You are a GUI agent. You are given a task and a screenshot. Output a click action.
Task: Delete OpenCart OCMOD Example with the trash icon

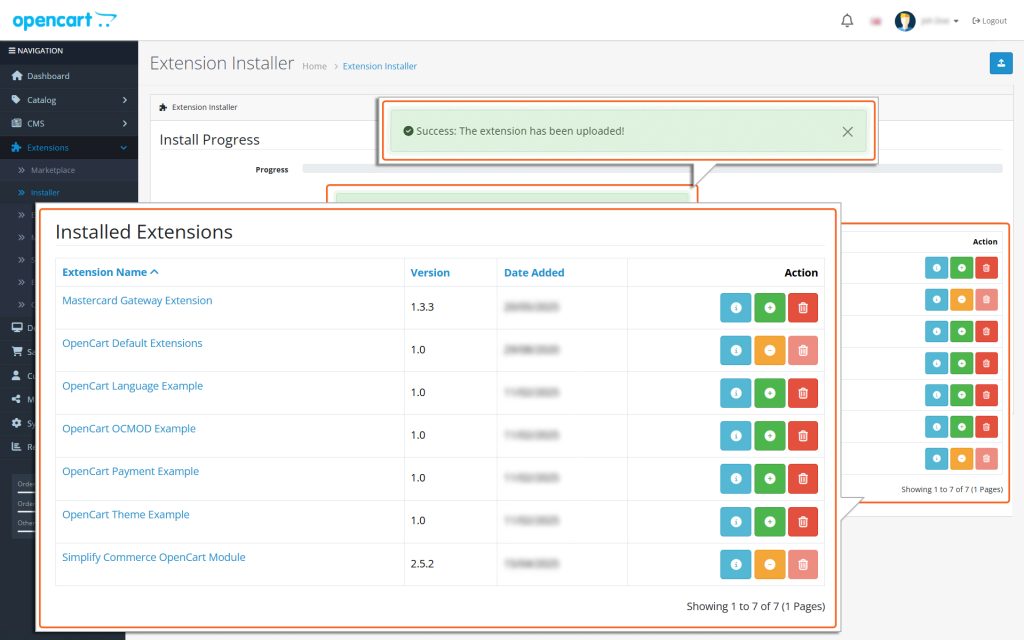tap(802, 435)
